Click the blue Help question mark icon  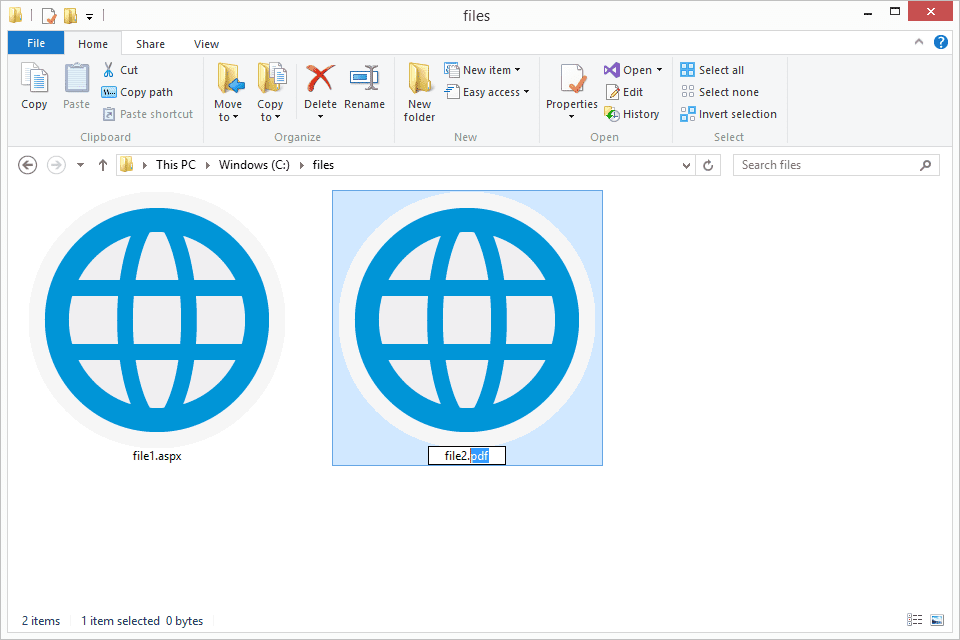click(941, 43)
